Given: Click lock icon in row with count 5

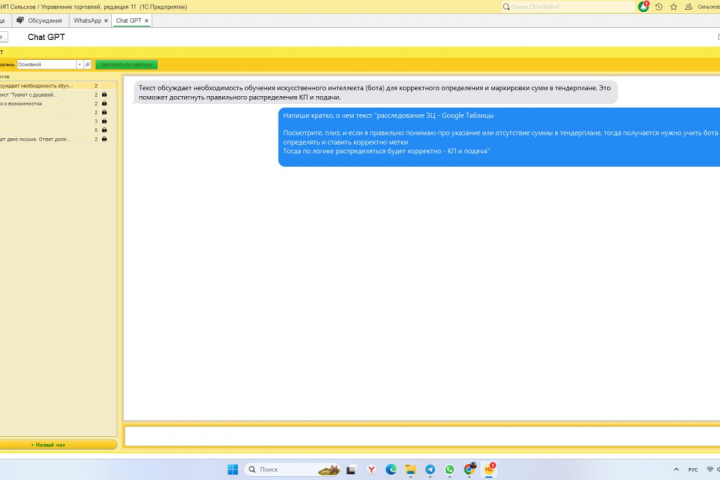Looking at the screenshot, I should tap(104, 130).
